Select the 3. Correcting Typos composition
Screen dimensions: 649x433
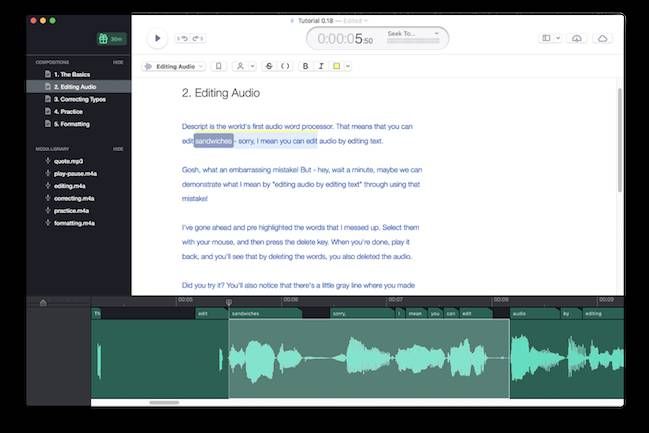80,99
